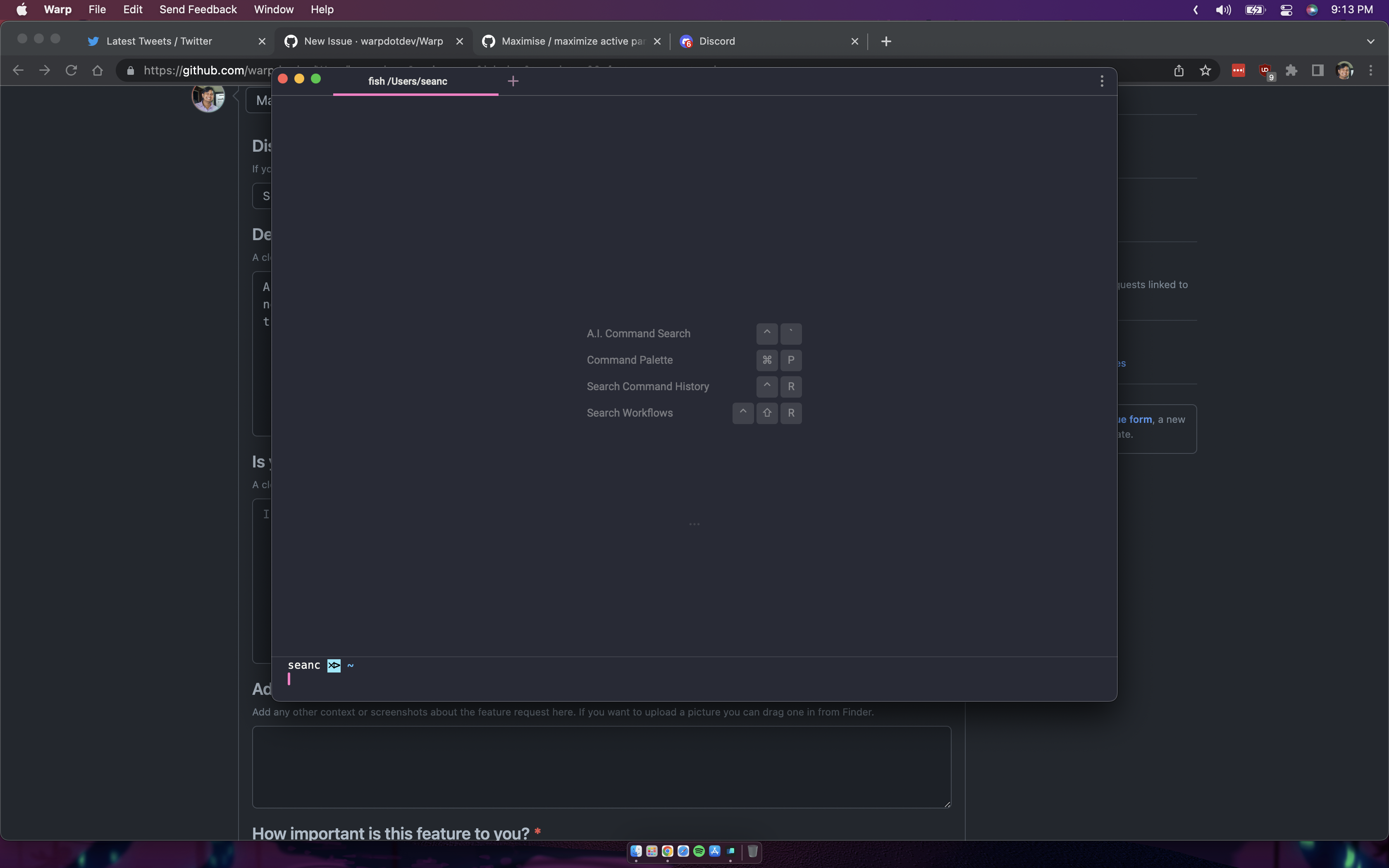Open the tab search chevron

1371,41
